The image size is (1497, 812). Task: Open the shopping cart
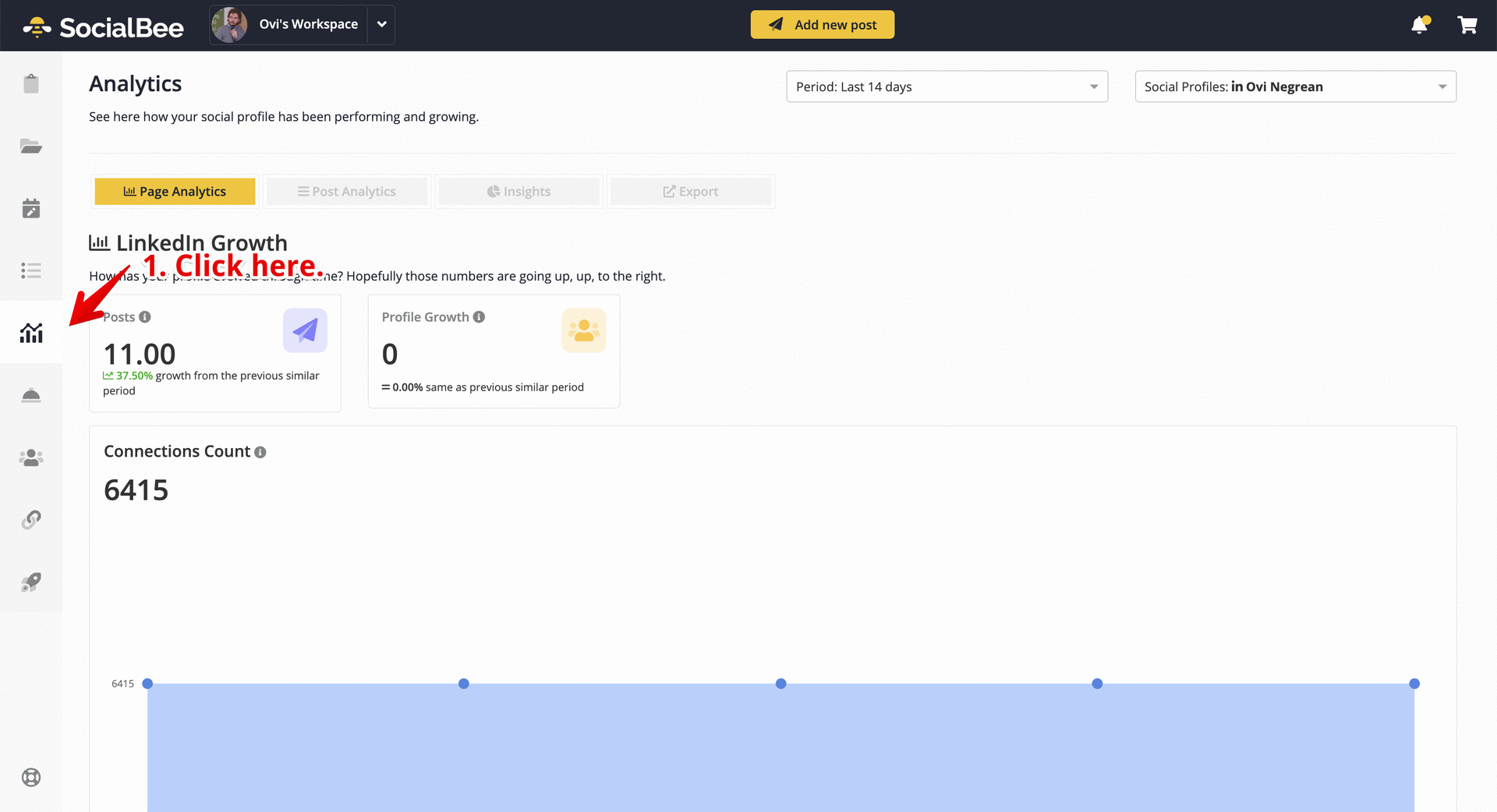(1467, 25)
